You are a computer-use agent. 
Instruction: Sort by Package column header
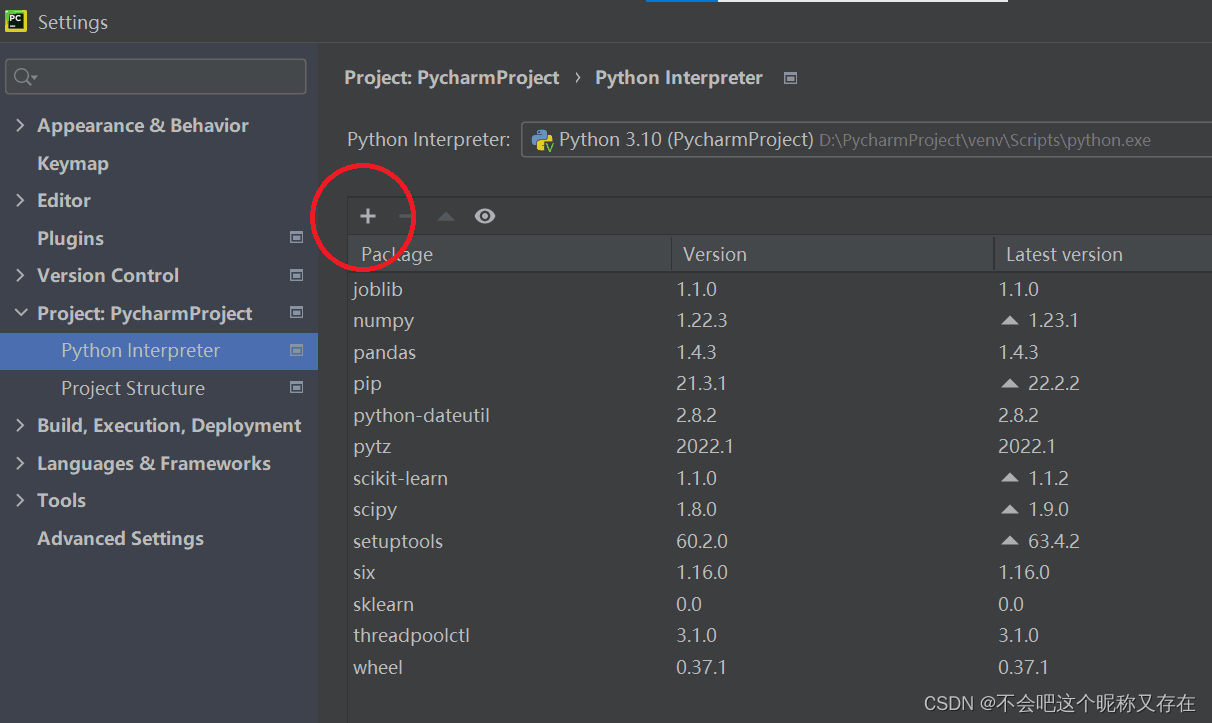[x=509, y=254]
